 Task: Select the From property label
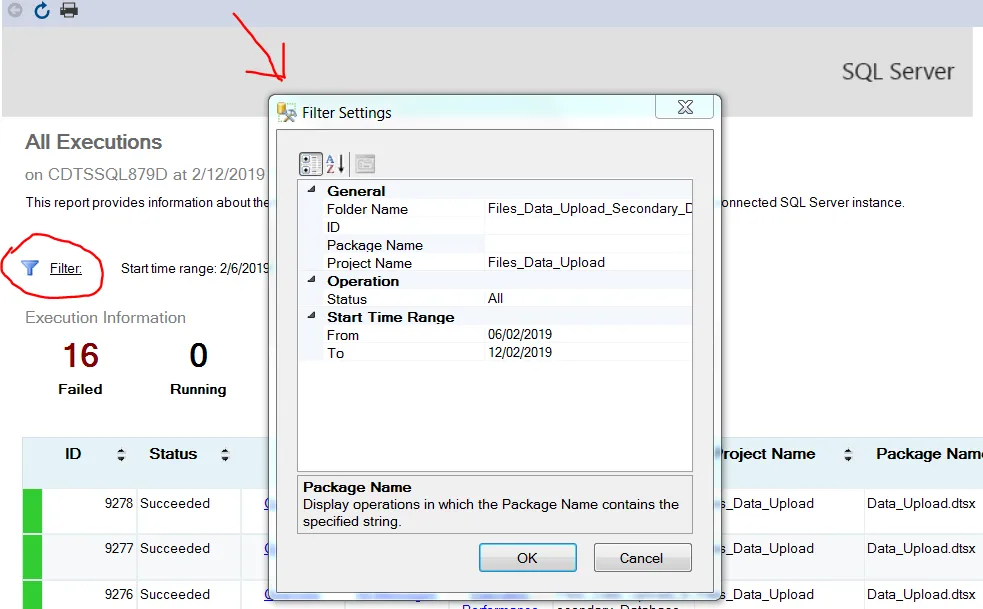(x=342, y=336)
